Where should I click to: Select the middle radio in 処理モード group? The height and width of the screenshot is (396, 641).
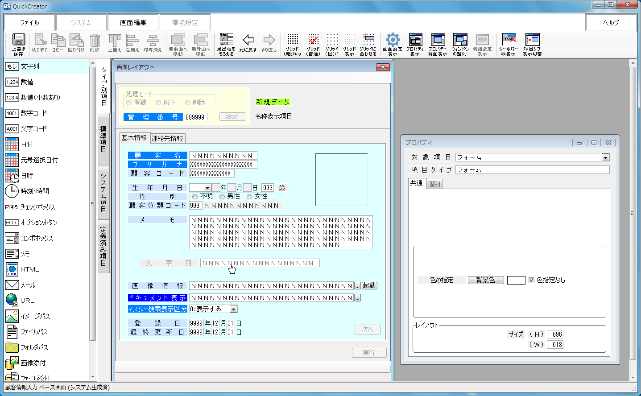(x=159, y=102)
